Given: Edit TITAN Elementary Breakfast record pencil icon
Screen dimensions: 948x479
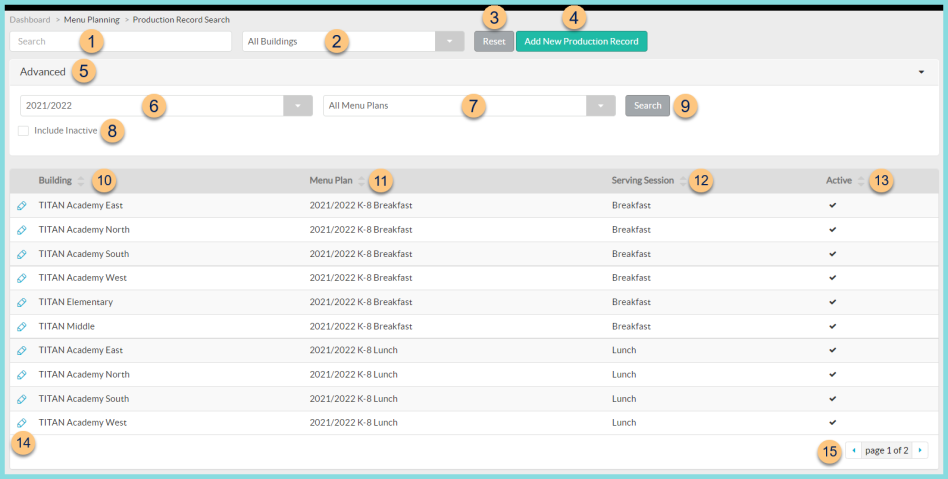Looking at the screenshot, I should tap(22, 302).
